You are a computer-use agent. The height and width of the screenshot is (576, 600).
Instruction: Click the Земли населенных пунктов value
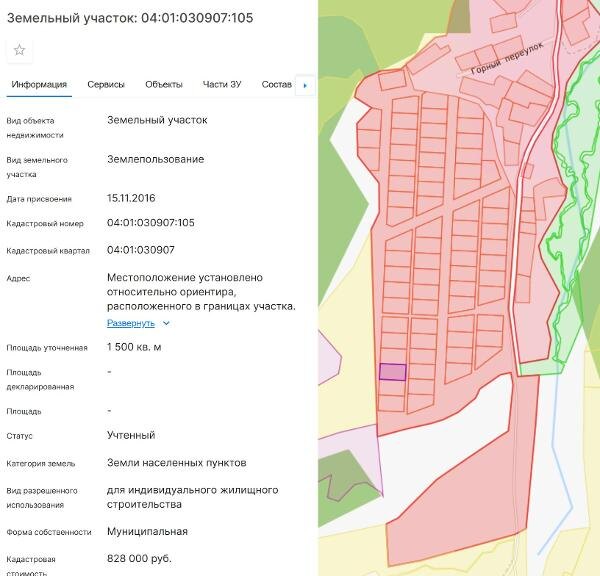click(176, 463)
